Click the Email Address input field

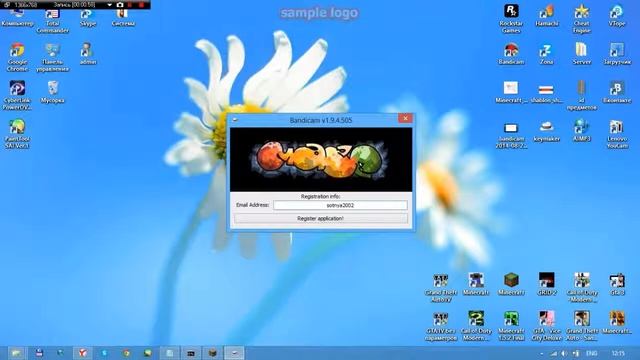[x=340, y=205]
